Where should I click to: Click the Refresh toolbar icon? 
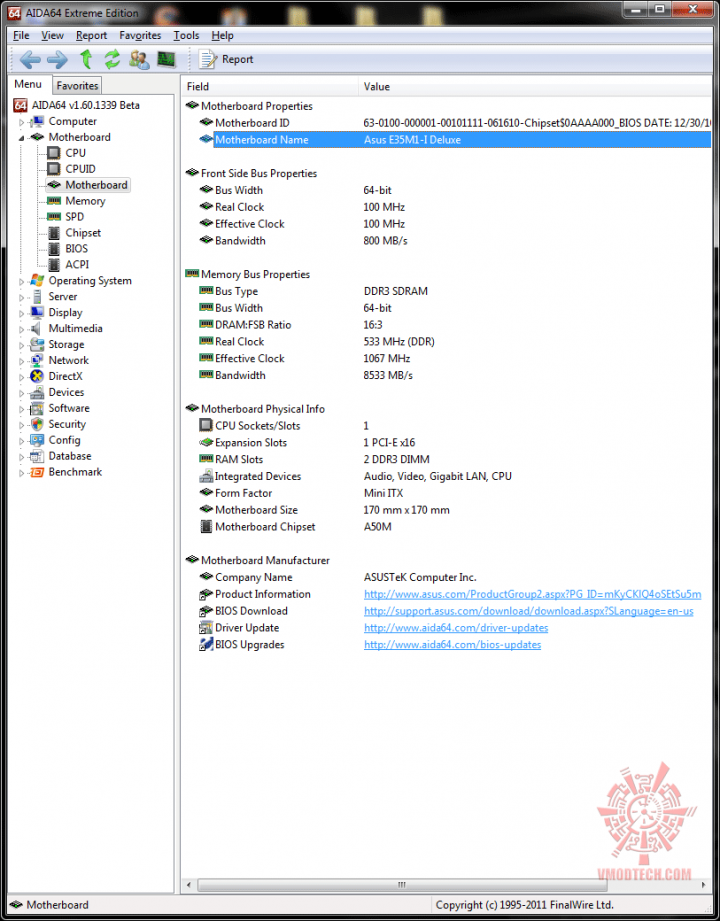pyautogui.click(x=112, y=59)
